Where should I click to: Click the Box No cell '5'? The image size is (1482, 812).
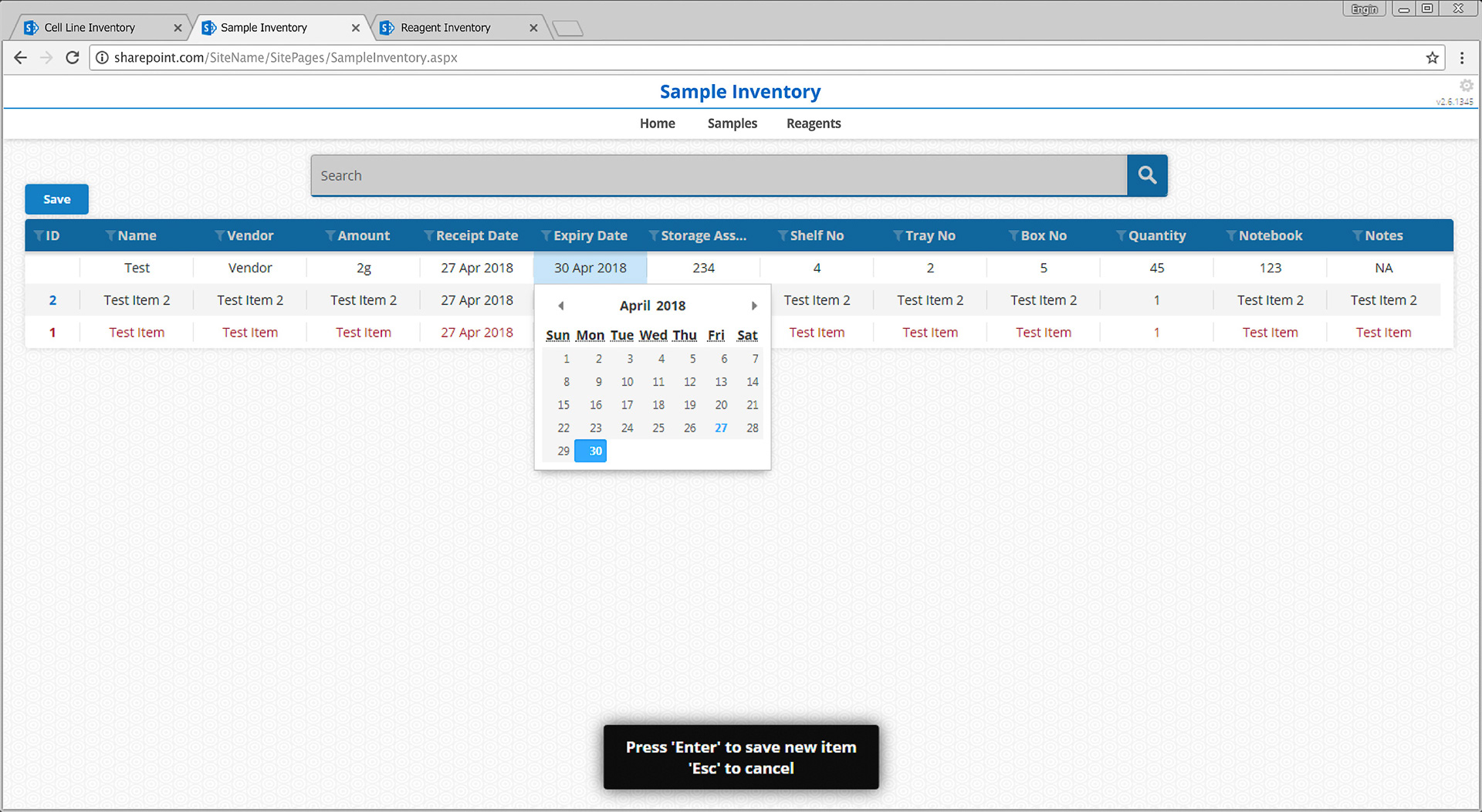(1044, 268)
